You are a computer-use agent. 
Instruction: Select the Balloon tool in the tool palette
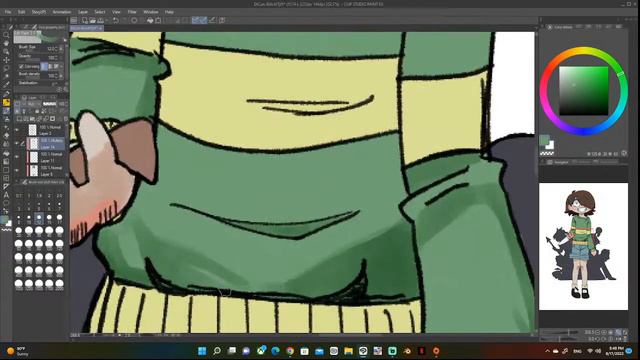(6, 203)
